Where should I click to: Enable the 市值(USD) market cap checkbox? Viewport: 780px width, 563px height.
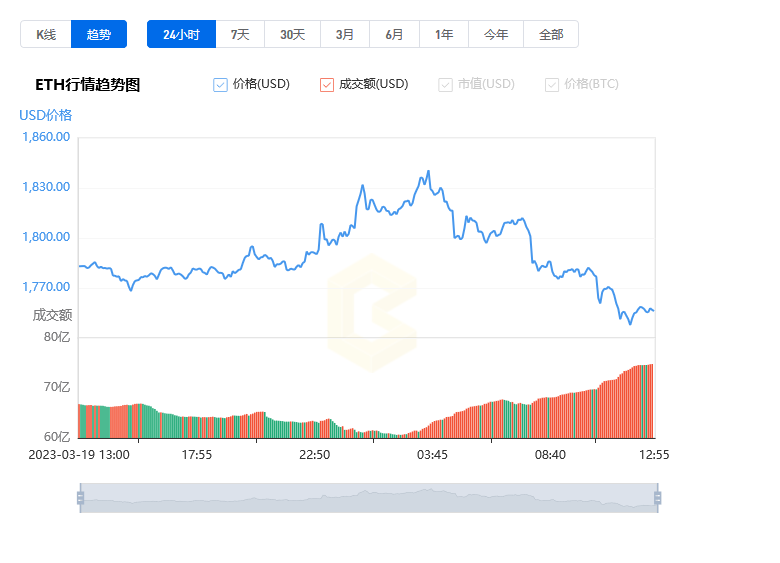pos(445,85)
